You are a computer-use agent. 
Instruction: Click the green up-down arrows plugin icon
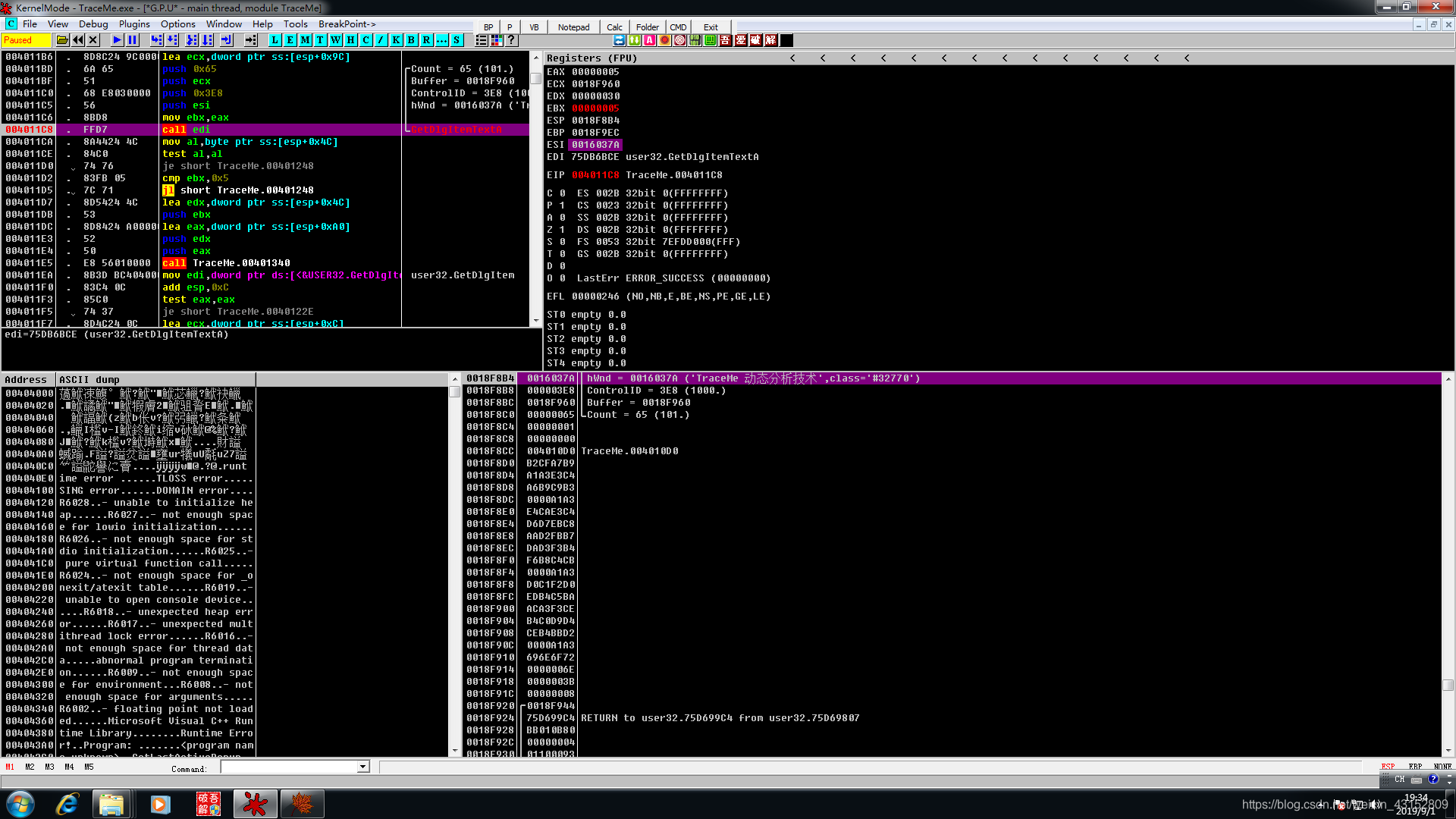coord(635,40)
